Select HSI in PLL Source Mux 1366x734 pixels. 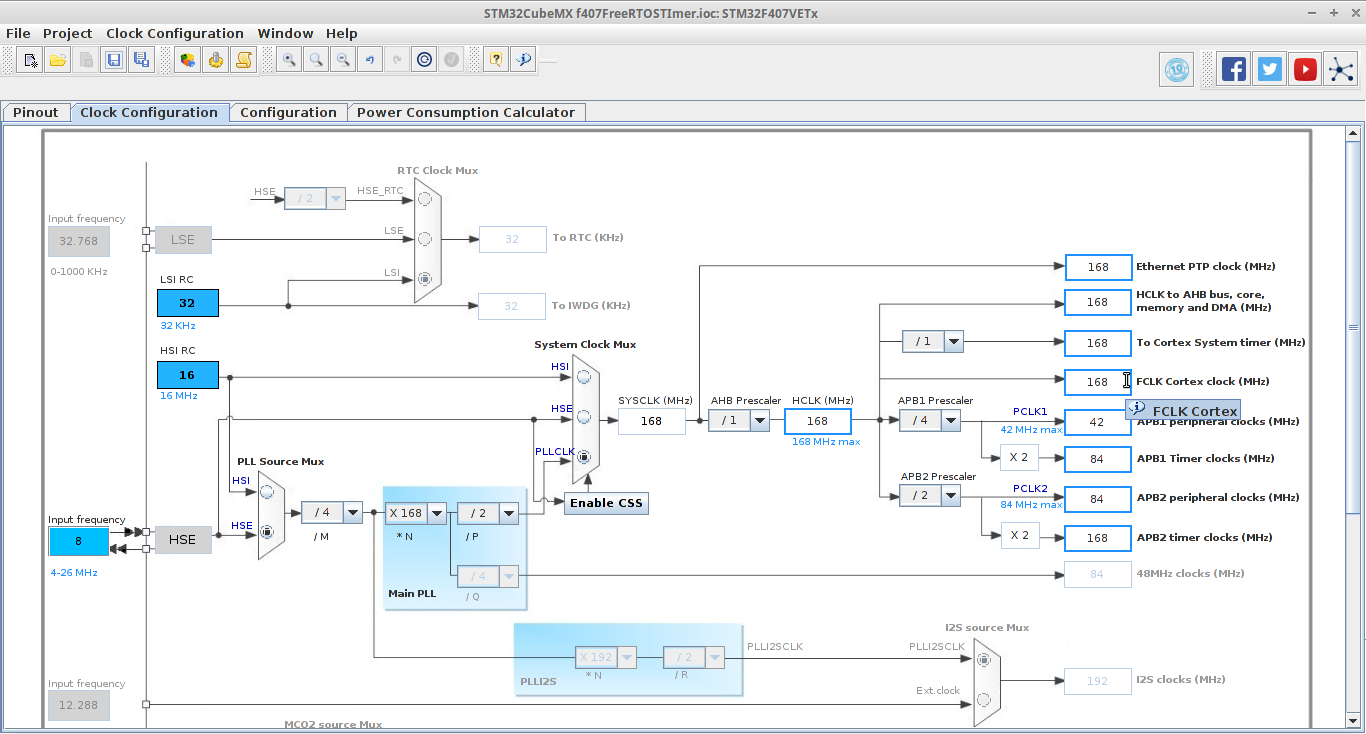267,491
